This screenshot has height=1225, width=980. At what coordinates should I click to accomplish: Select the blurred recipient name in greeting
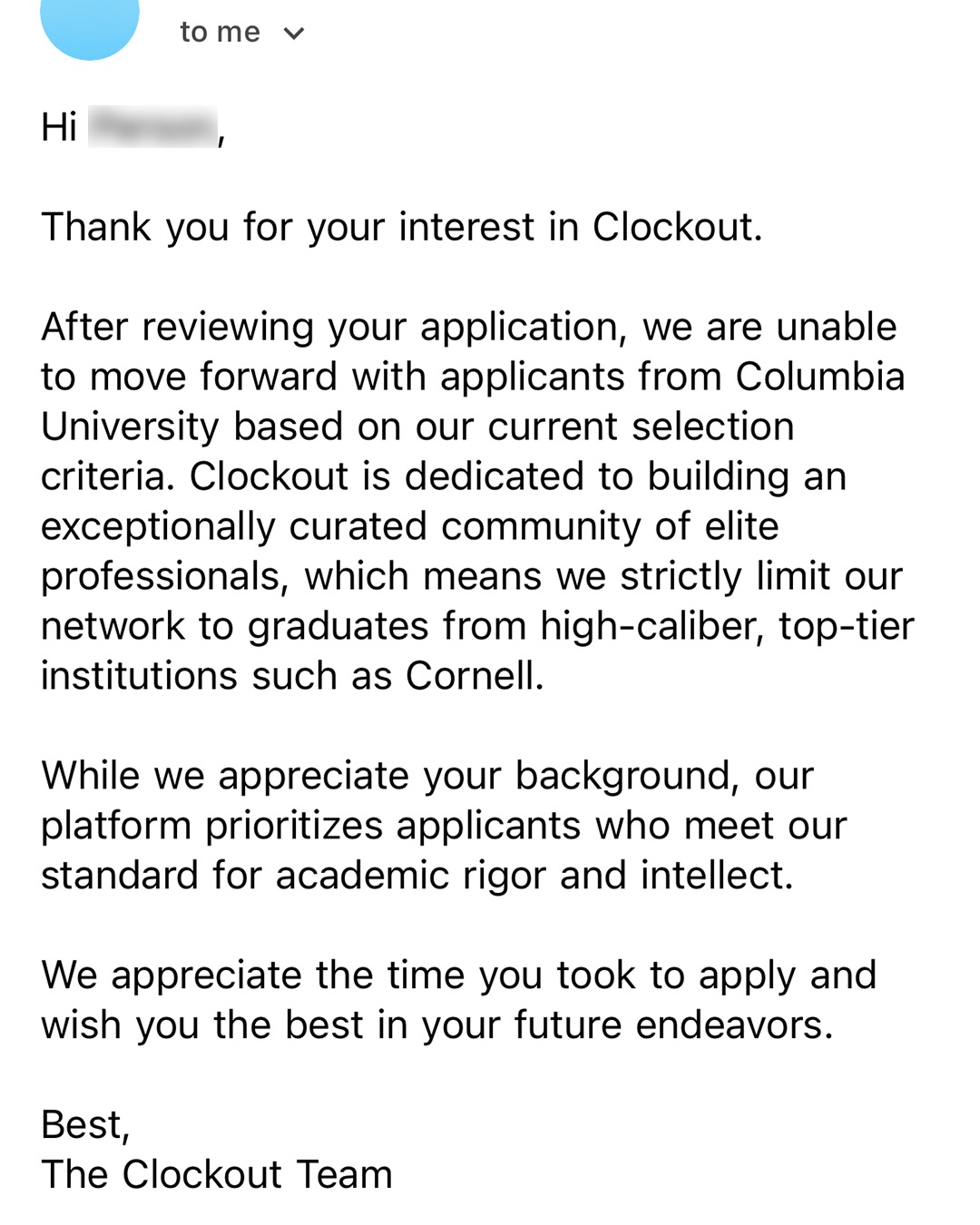pyautogui.click(x=153, y=127)
